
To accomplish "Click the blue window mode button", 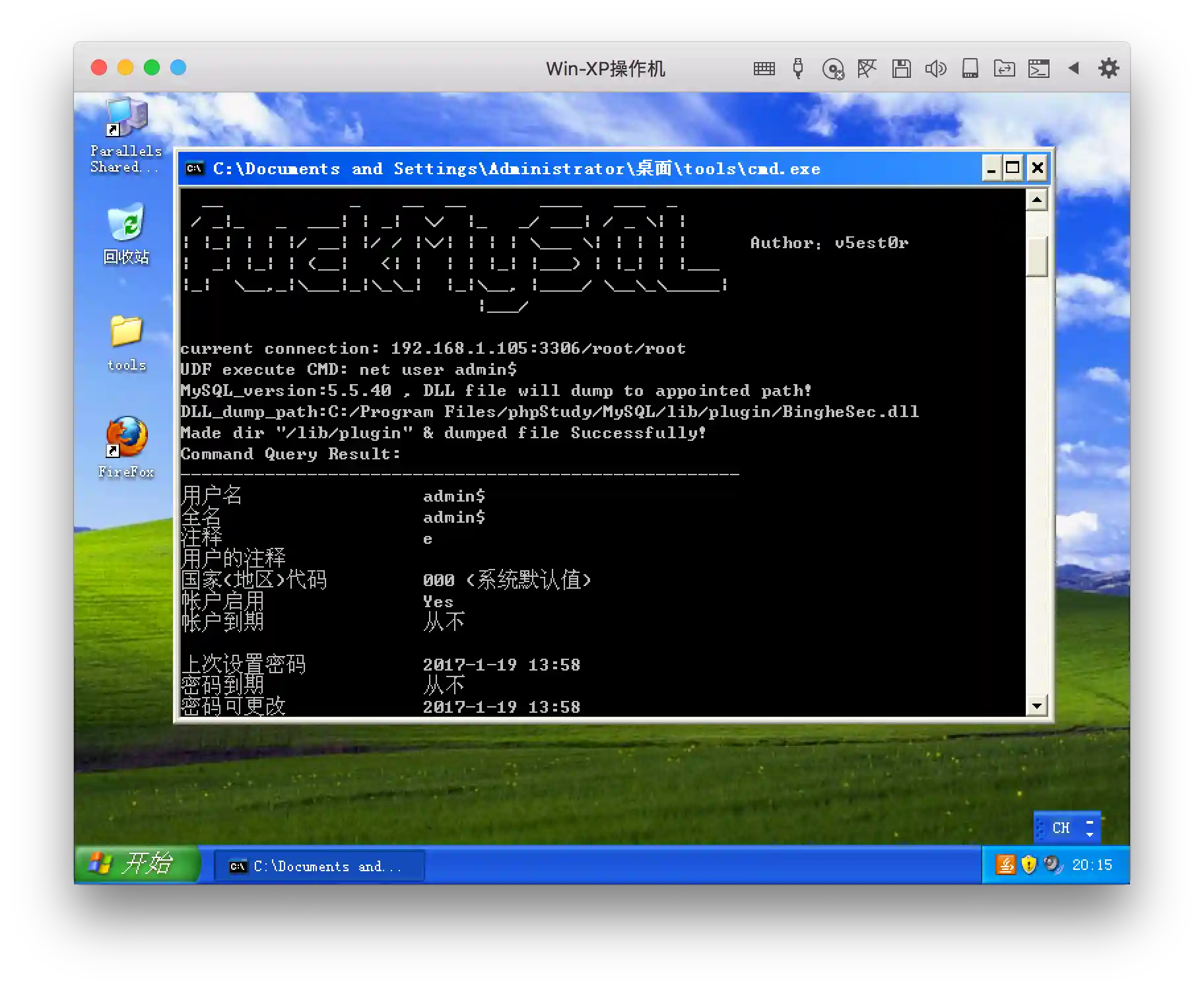I will (178, 67).
